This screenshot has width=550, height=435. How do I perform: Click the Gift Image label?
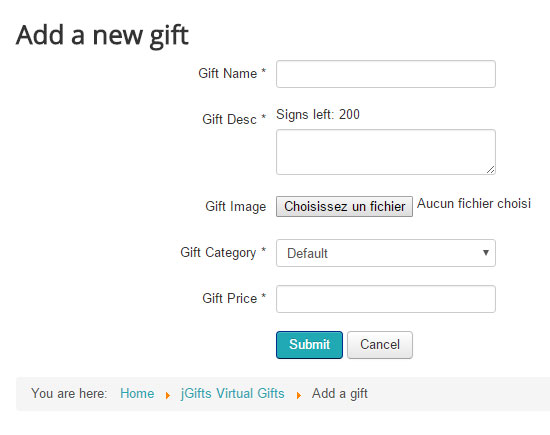(236, 206)
